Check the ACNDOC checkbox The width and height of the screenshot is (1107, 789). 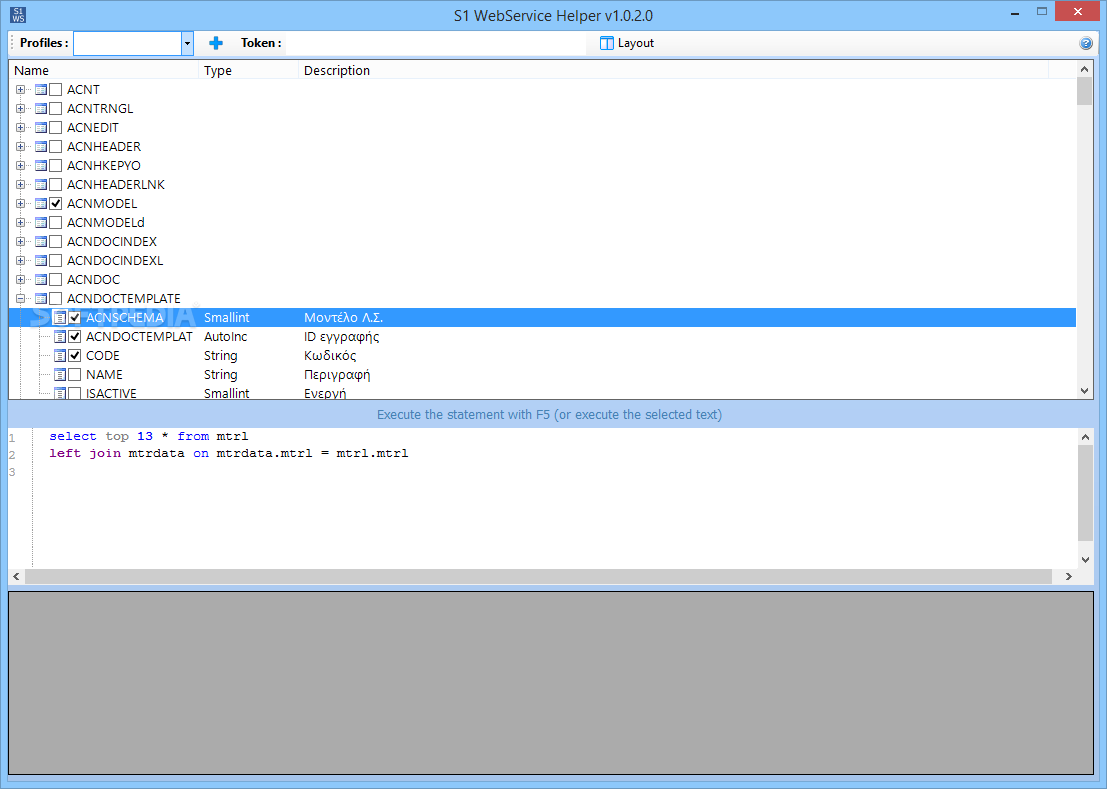point(56,280)
